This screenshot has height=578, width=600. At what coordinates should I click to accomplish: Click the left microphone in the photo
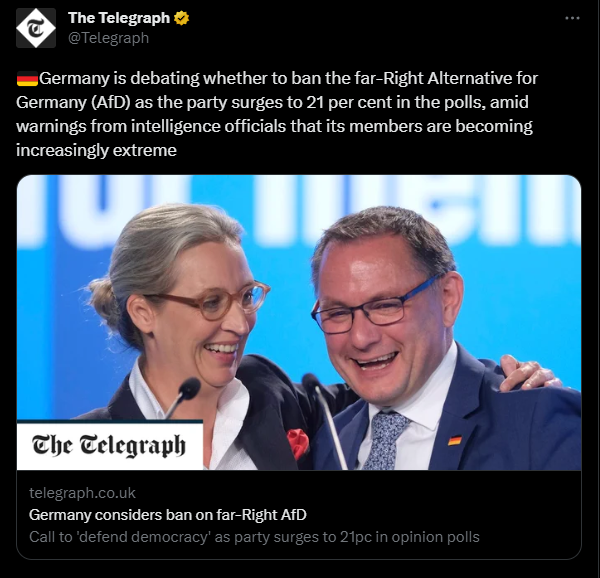185,396
